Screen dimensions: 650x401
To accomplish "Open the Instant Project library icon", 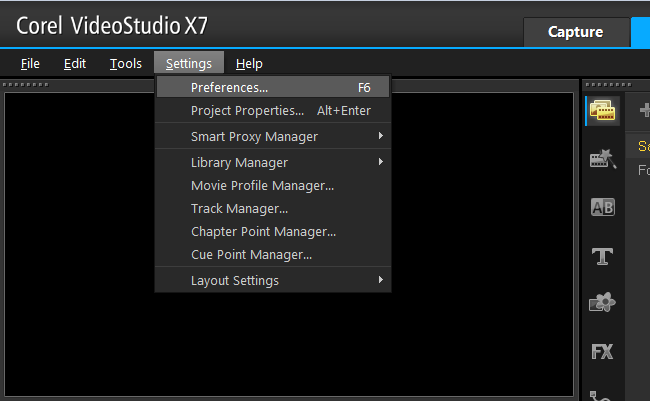I will point(603,159).
